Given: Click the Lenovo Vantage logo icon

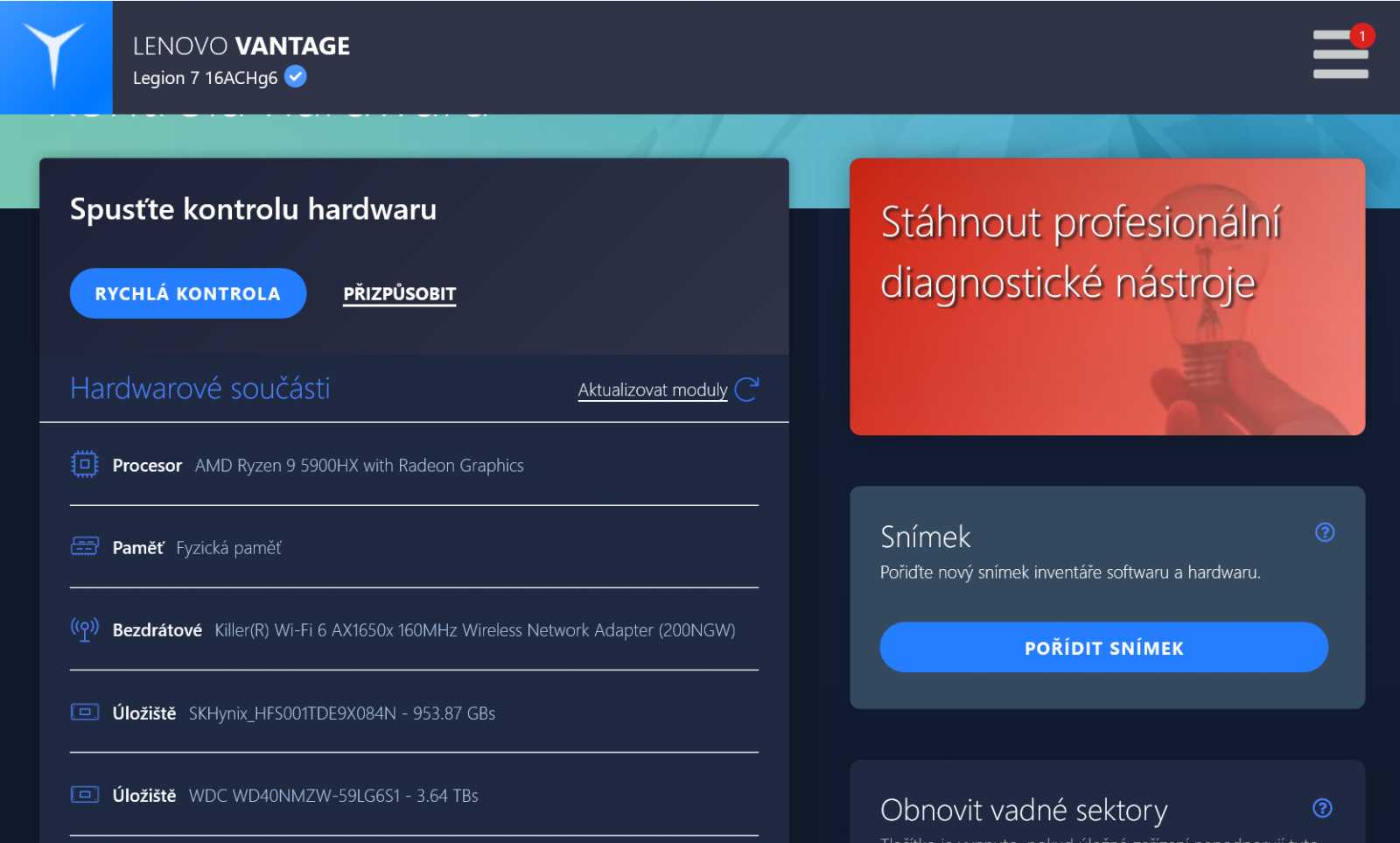Looking at the screenshot, I should tap(55, 57).
